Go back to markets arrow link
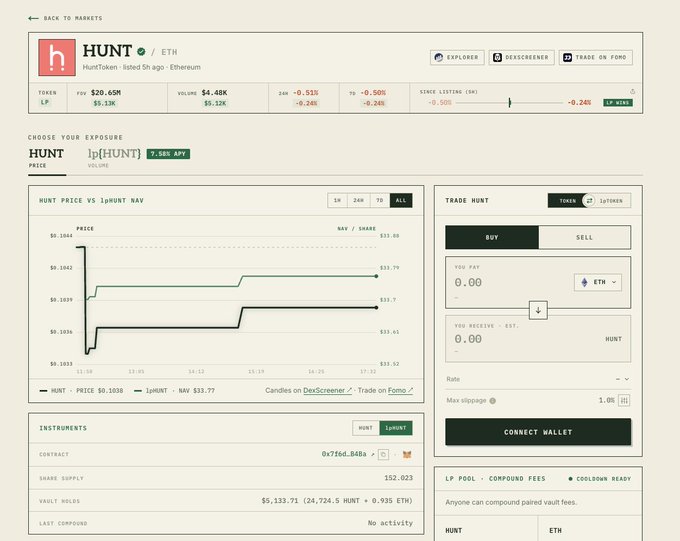Screen dimensions: 680x541 point(65,18)
